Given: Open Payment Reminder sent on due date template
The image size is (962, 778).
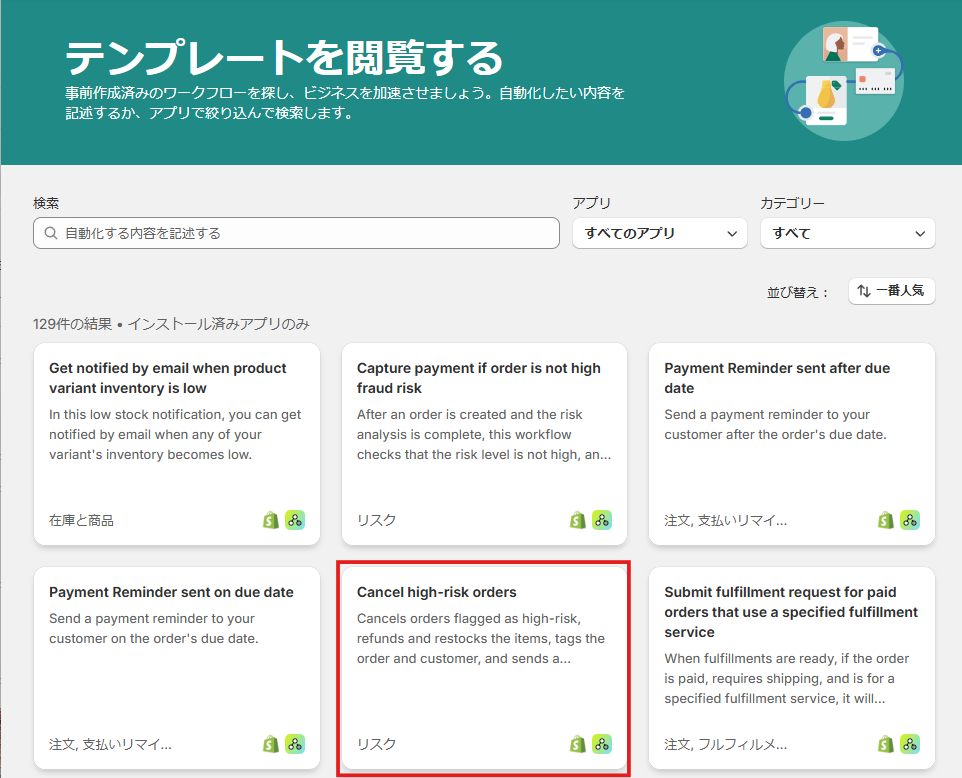Looking at the screenshot, I should coord(177,668).
